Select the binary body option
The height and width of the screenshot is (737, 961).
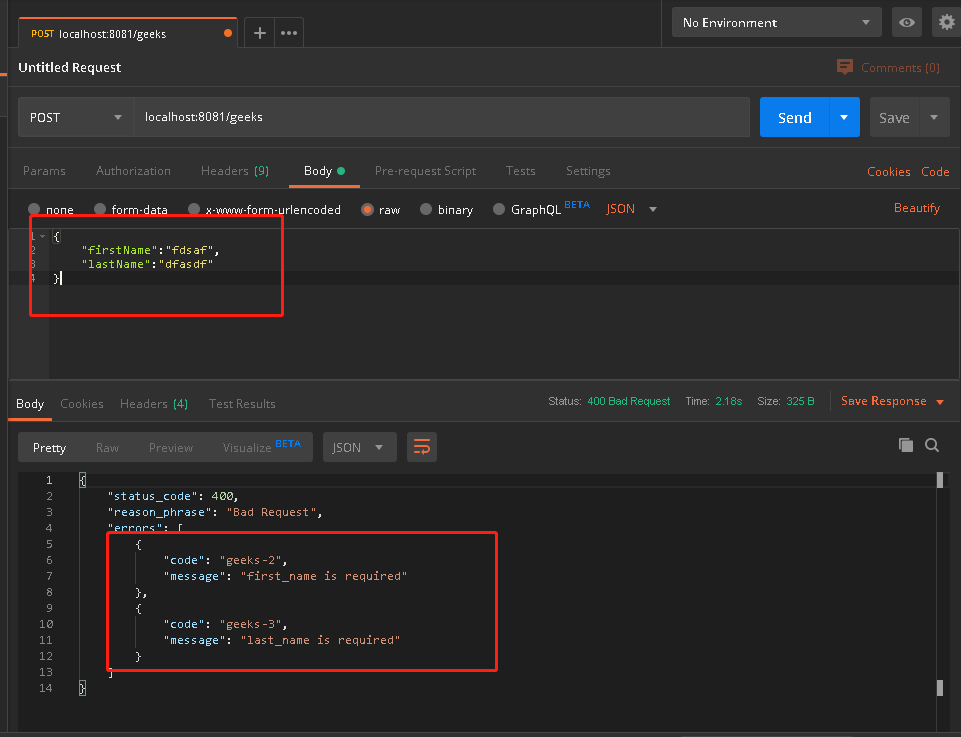click(x=427, y=209)
